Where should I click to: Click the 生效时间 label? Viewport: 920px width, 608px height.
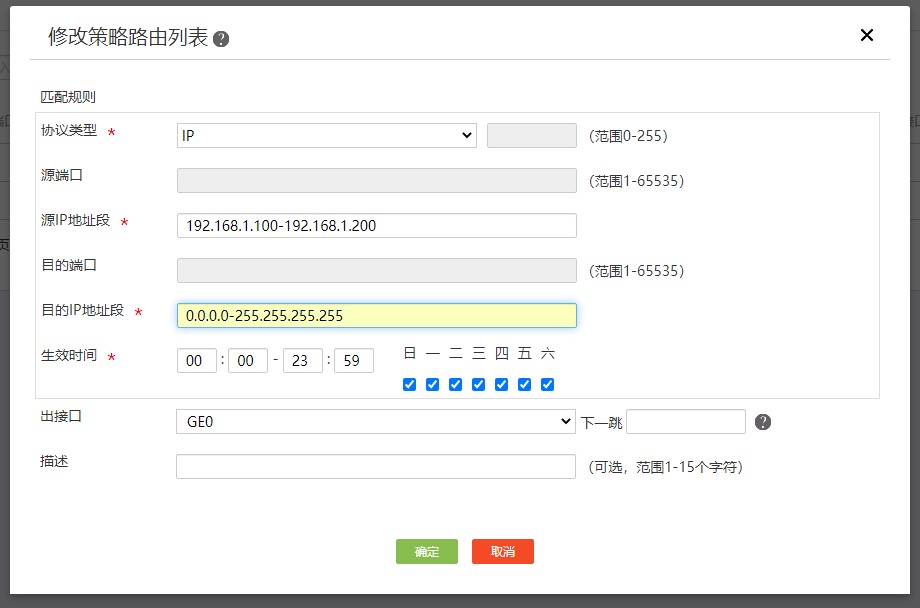coord(69,355)
